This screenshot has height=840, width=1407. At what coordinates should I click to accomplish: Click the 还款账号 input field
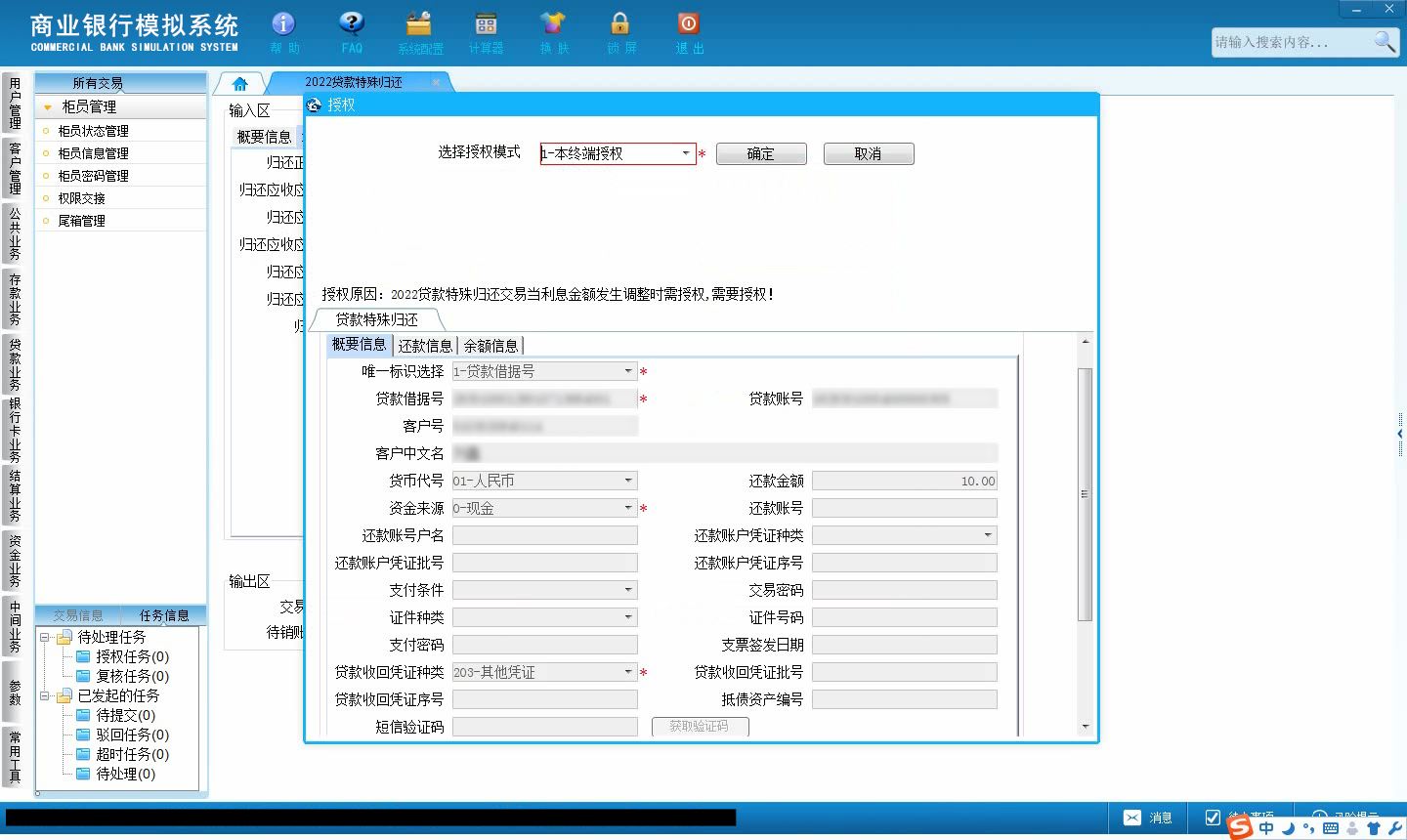905,508
